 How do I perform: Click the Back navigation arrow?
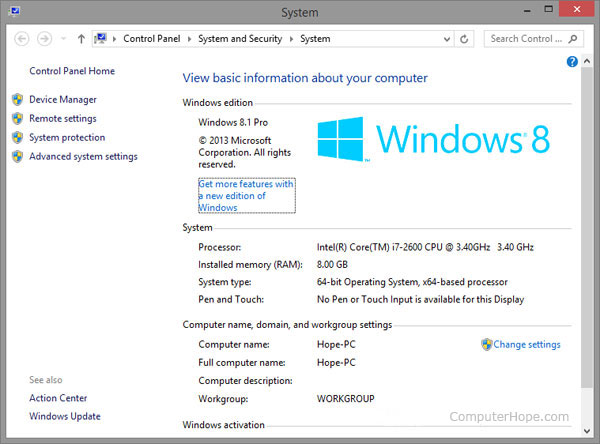(19, 39)
